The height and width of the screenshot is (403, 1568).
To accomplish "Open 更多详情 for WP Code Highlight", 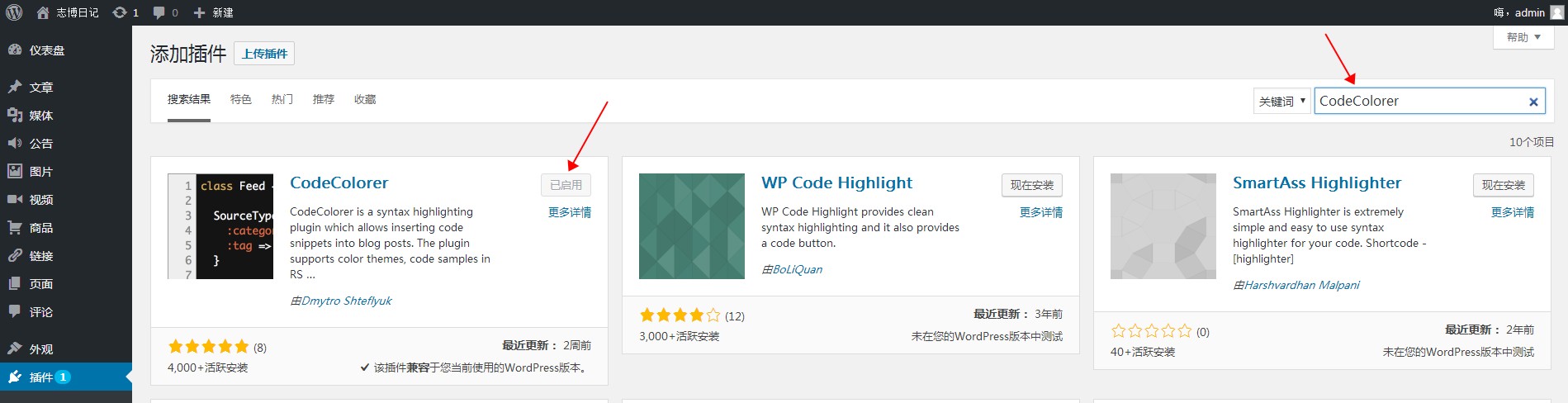I will [1041, 212].
